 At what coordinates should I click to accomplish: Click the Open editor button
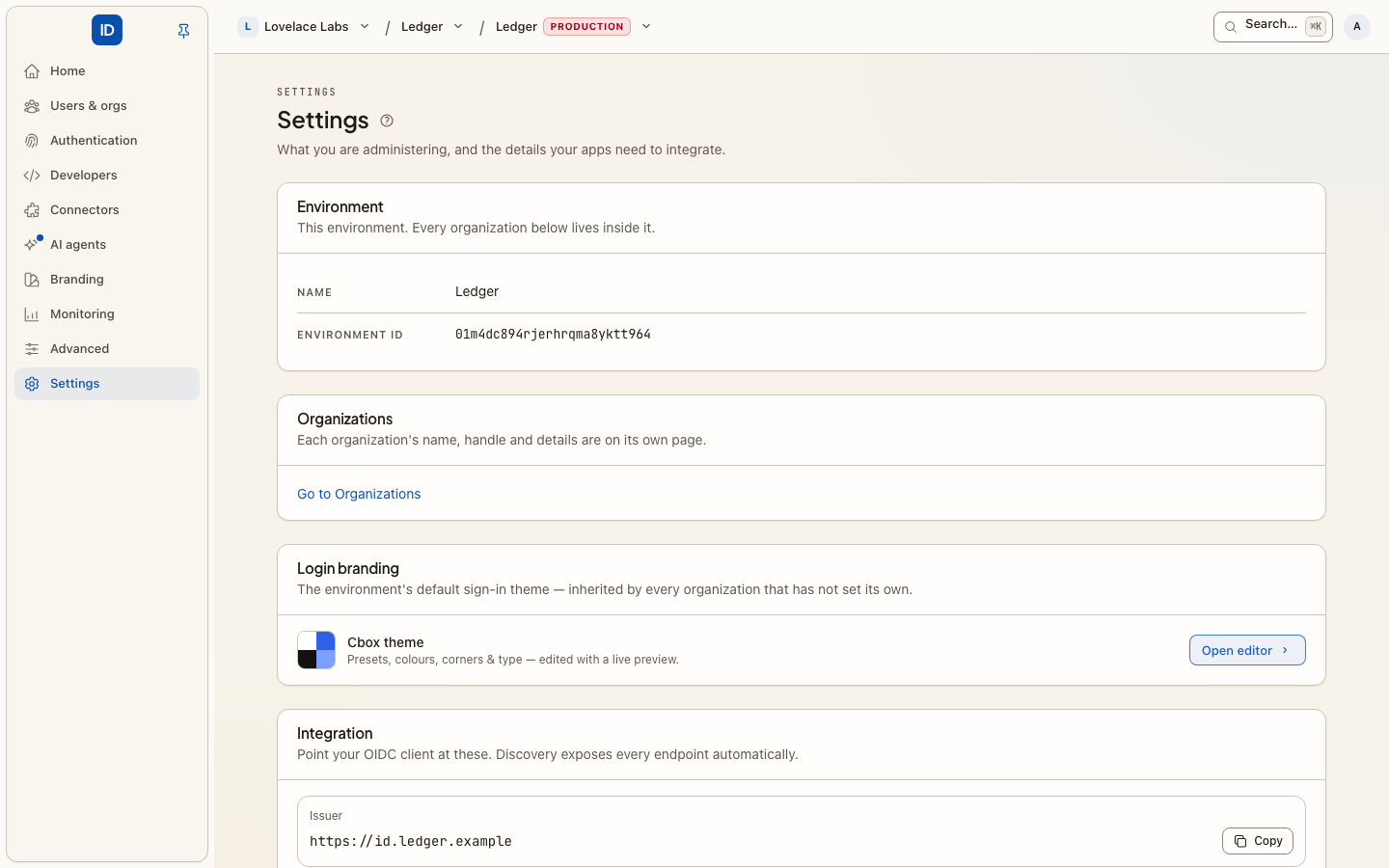coord(1247,650)
